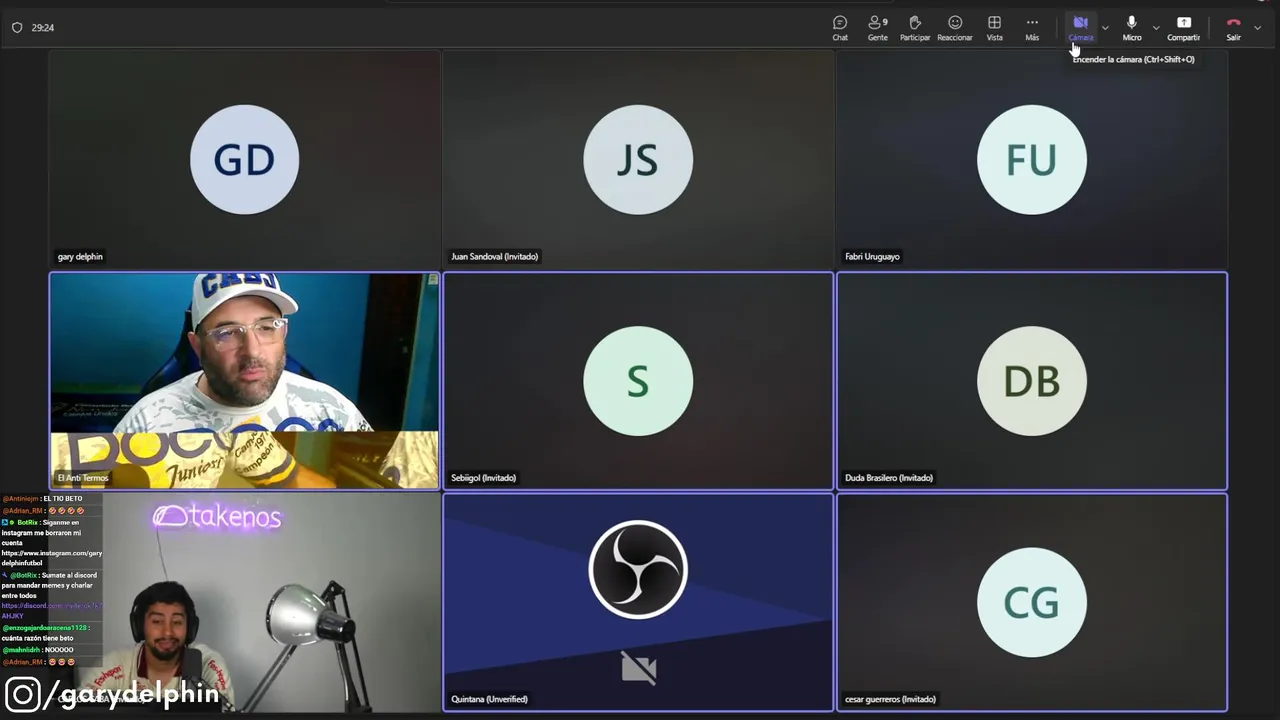Leave the meeting with Salir

pyautogui.click(x=1234, y=28)
